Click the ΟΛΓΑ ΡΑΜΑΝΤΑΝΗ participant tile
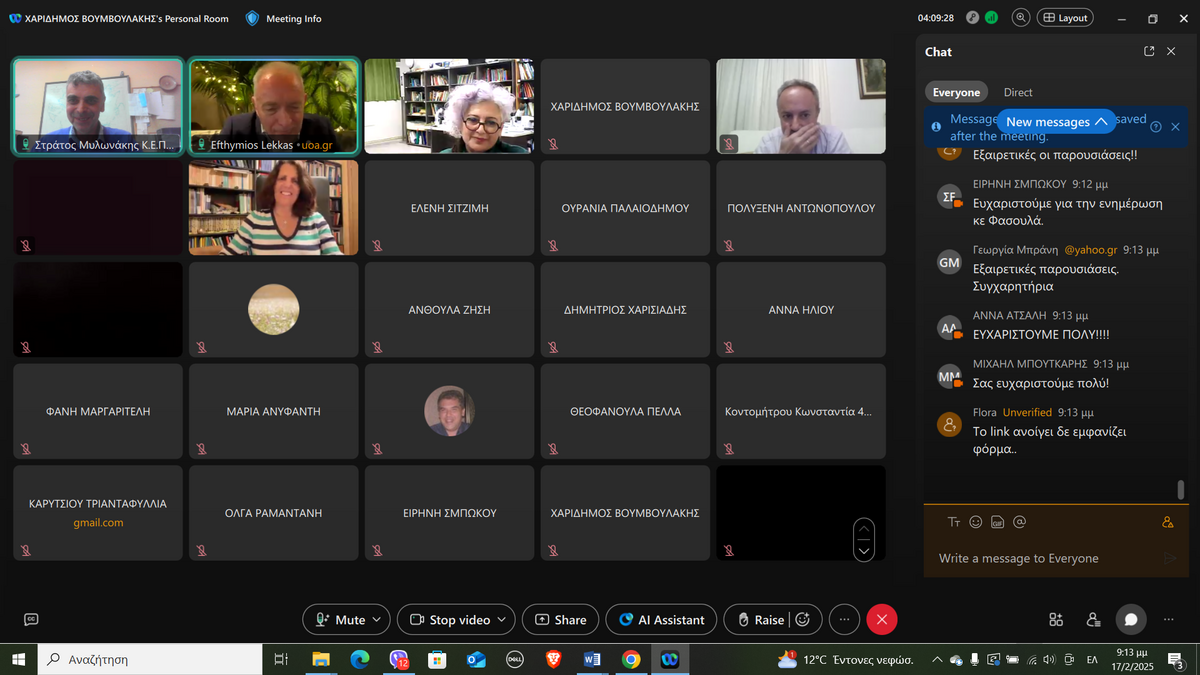This screenshot has width=1200, height=675. click(x=273, y=512)
